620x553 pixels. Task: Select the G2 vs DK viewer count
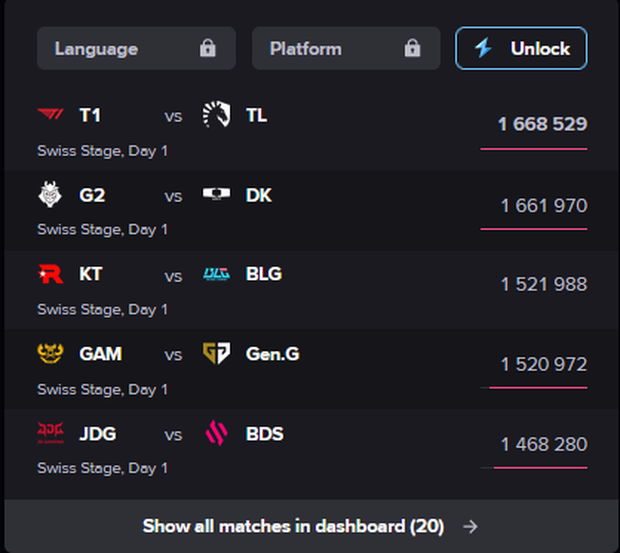[x=543, y=205]
